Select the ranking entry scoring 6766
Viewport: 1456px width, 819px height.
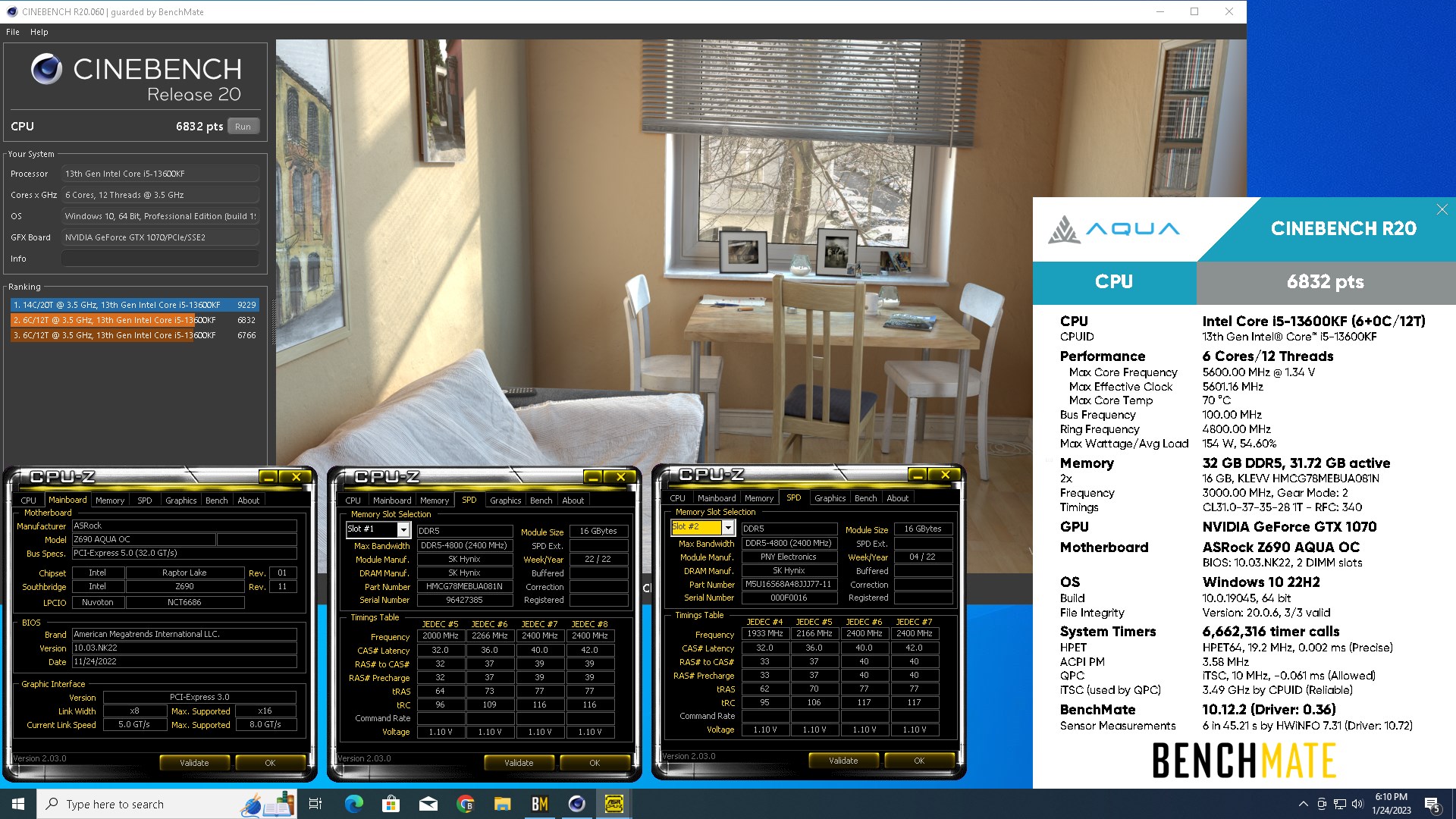(135, 335)
